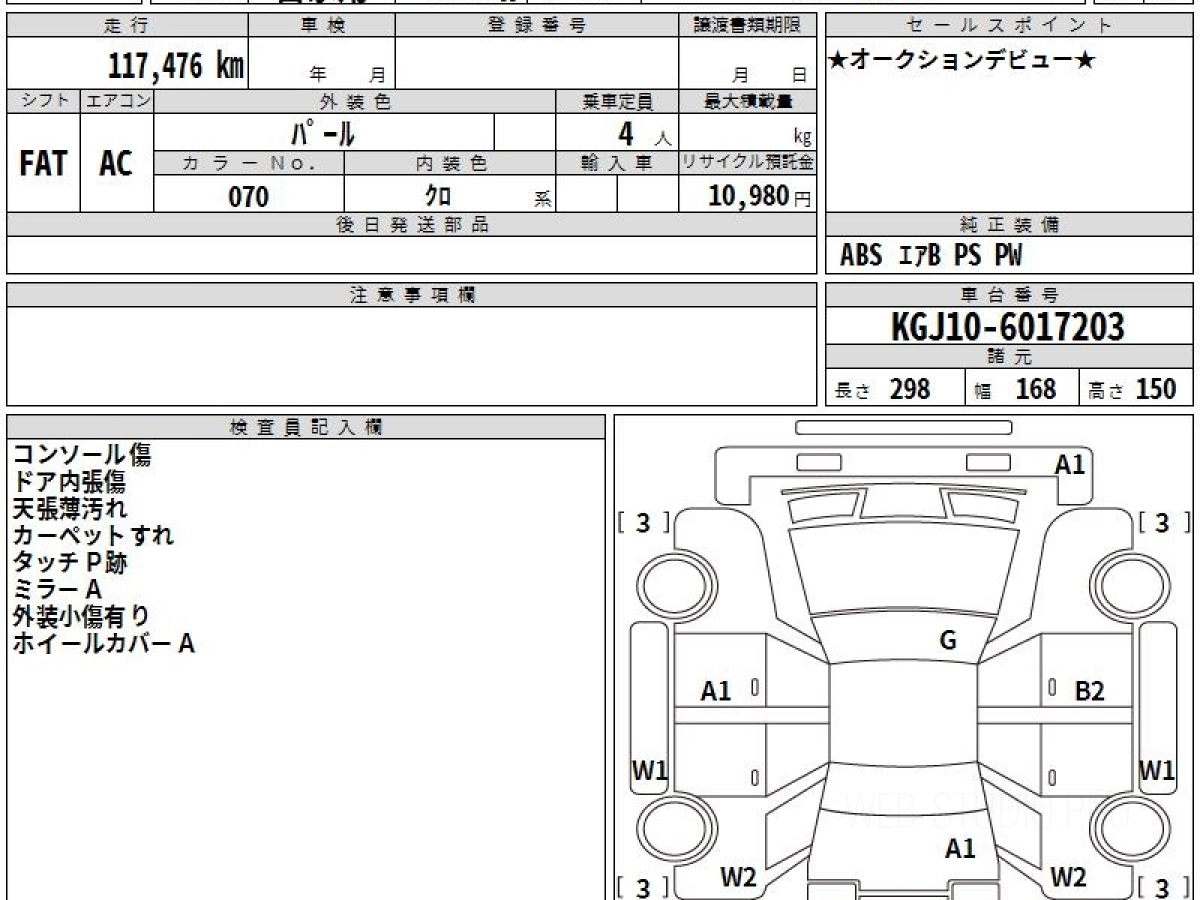This screenshot has width=1200, height=900.
Task: Click the コンソール傷 inspector note
Action: (x=82, y=455)
